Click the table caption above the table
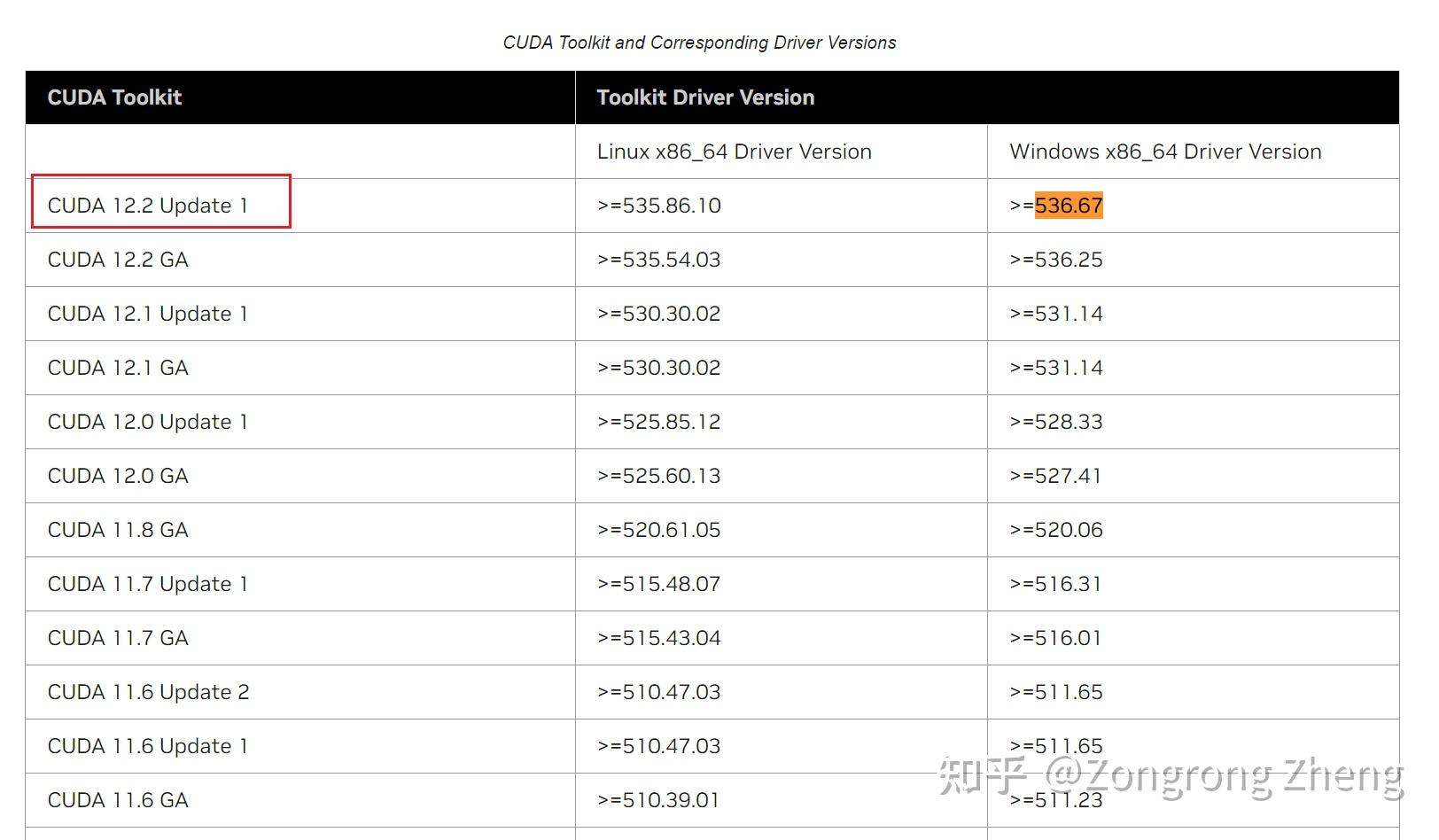The height and width of the screenshot is (840, 1439). [x=699, y=43]
